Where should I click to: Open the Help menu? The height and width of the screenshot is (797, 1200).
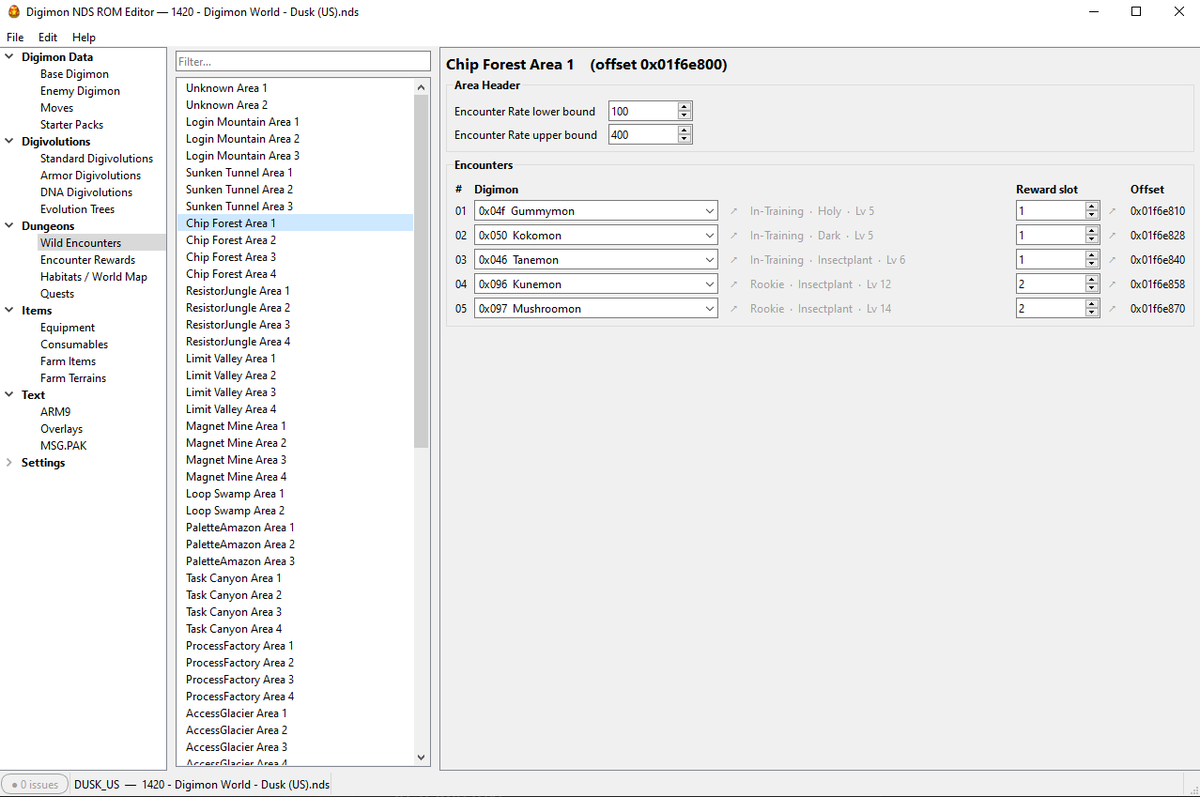pos(84,37)
